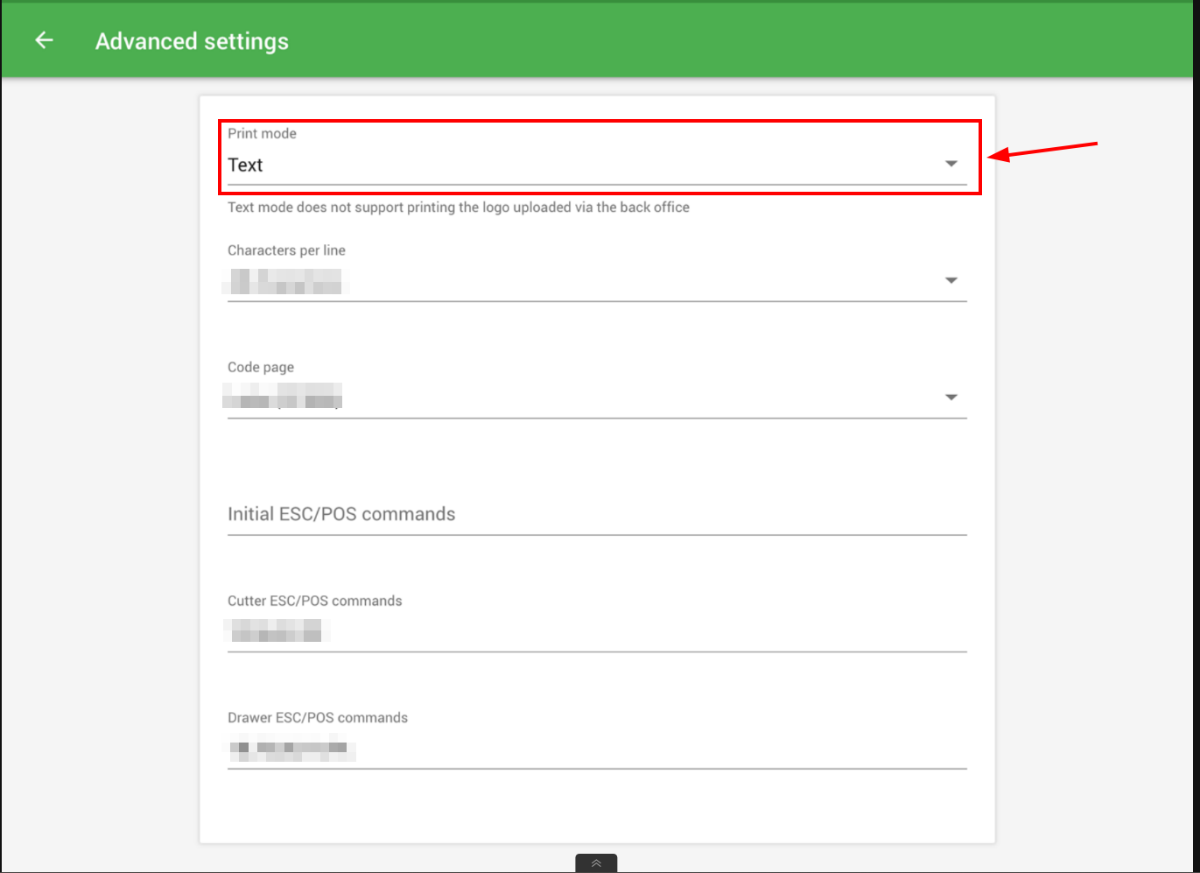The image size is (1200, 873).
Task: Focus the Initial ESC/POS commands field
Action: [596, 514]
